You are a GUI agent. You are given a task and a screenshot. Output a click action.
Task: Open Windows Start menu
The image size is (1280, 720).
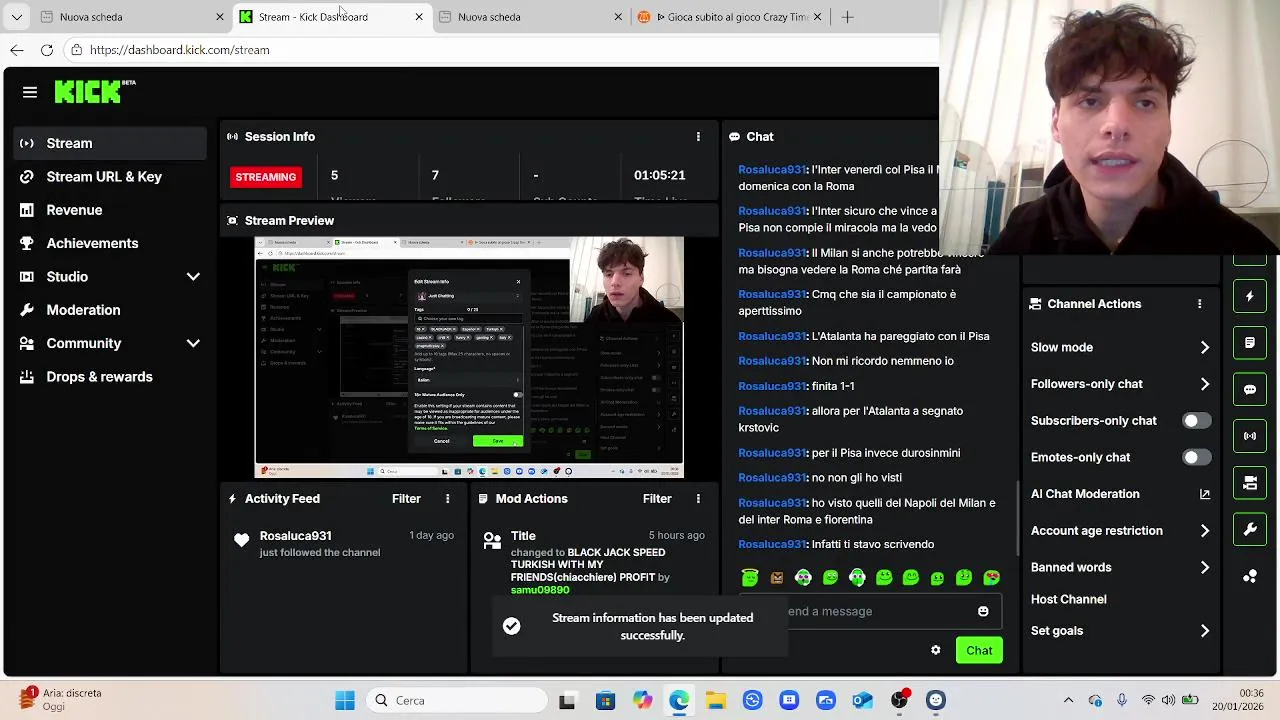coord(345,701)
